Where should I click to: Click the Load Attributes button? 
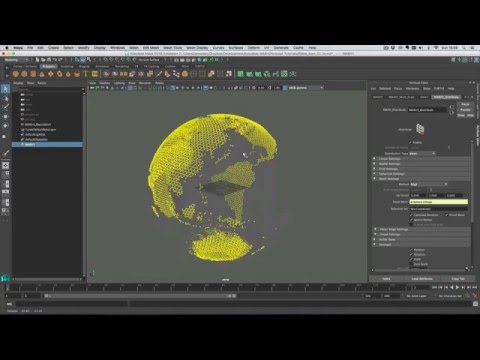click(422, 279)
